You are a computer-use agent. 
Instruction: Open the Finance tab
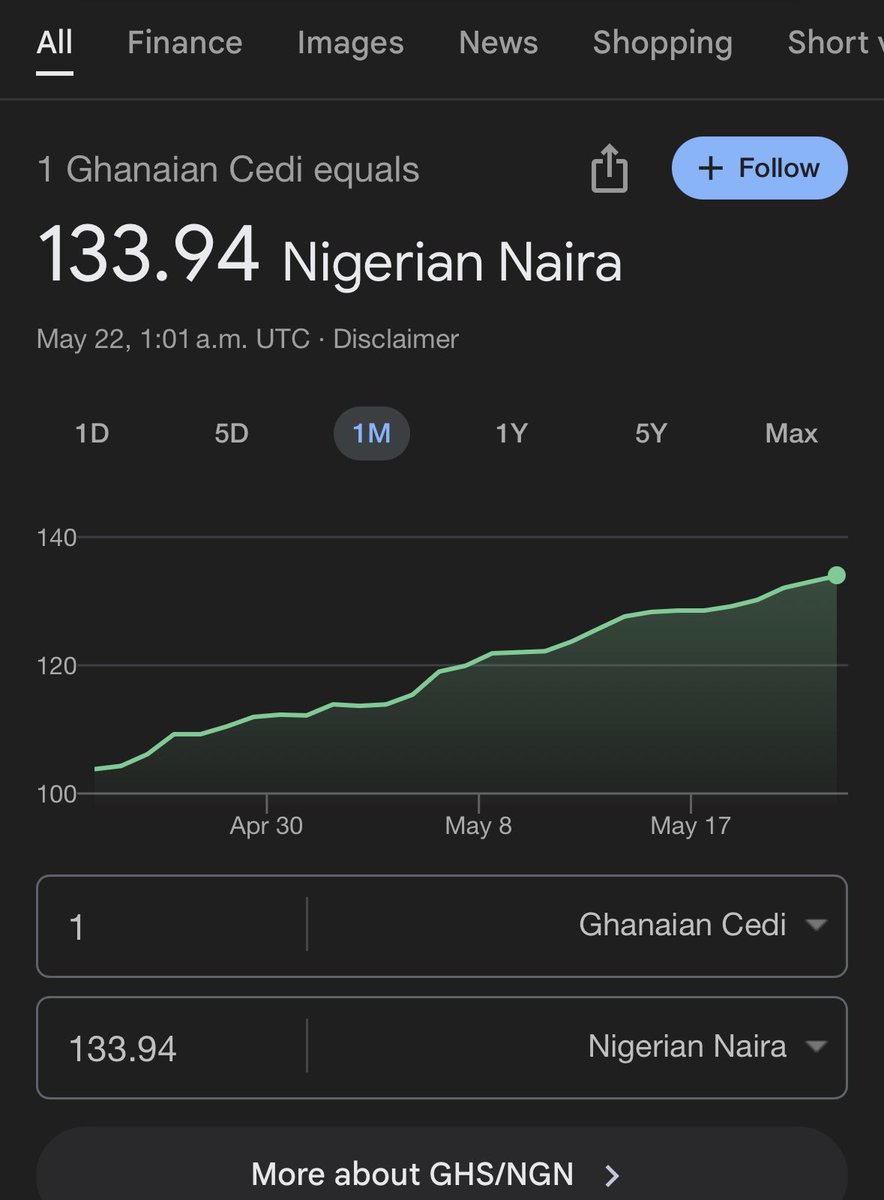(x=185, y=43)
